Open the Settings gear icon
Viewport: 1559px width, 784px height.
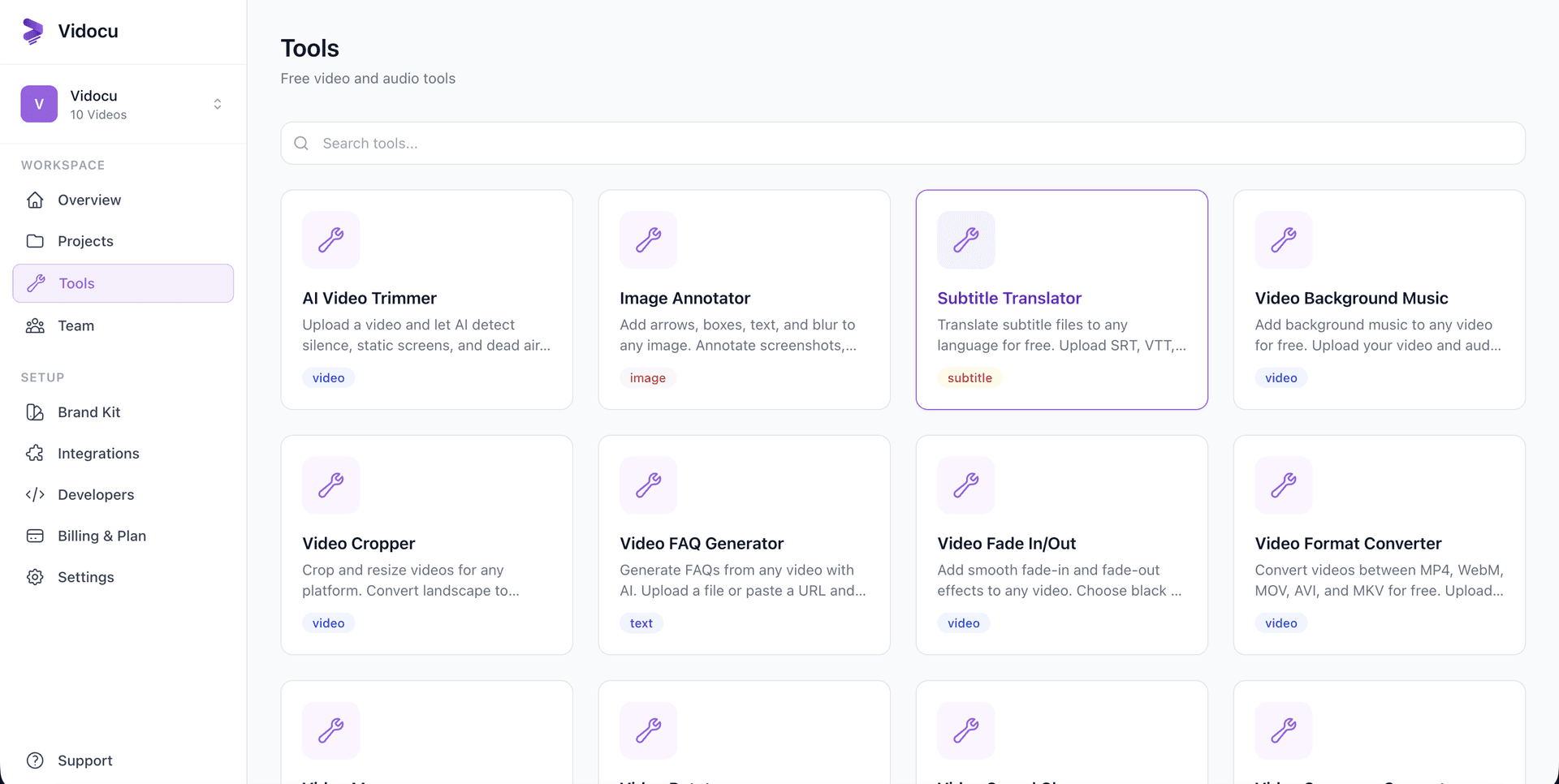(x=36, y=577)
